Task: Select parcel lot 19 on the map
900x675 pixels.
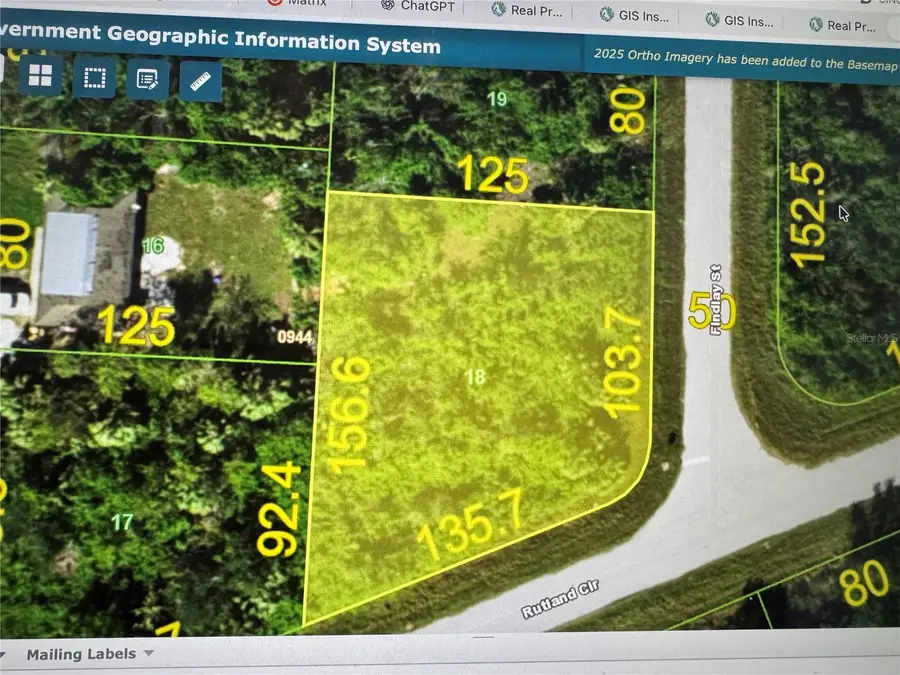Action: [496, 99]
